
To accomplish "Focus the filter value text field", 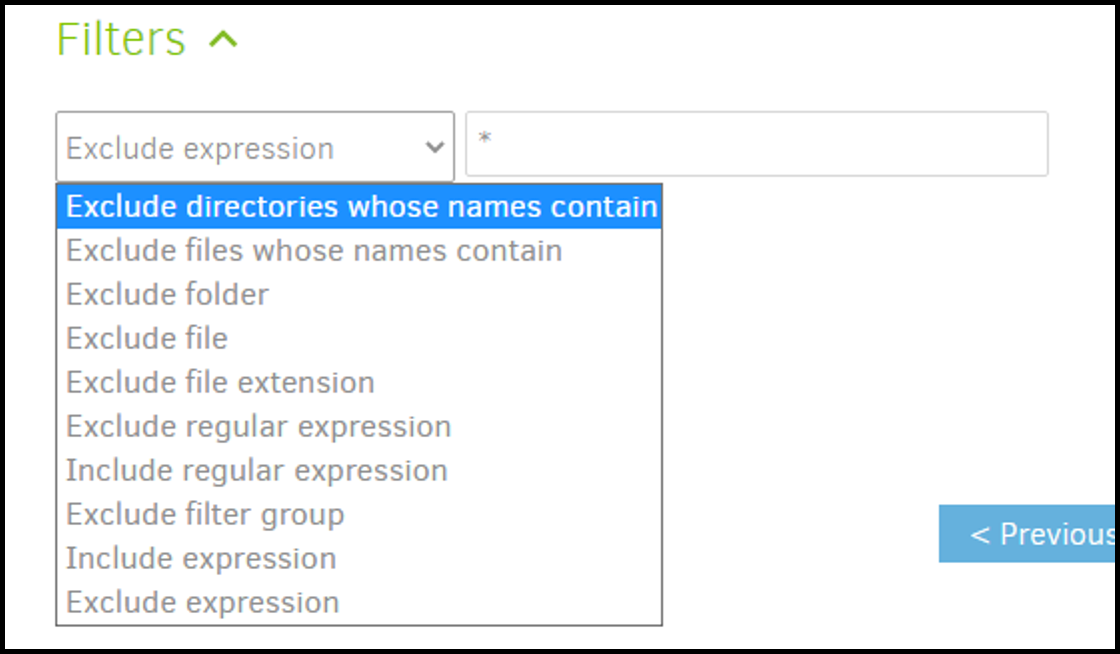I will [756, 144].
